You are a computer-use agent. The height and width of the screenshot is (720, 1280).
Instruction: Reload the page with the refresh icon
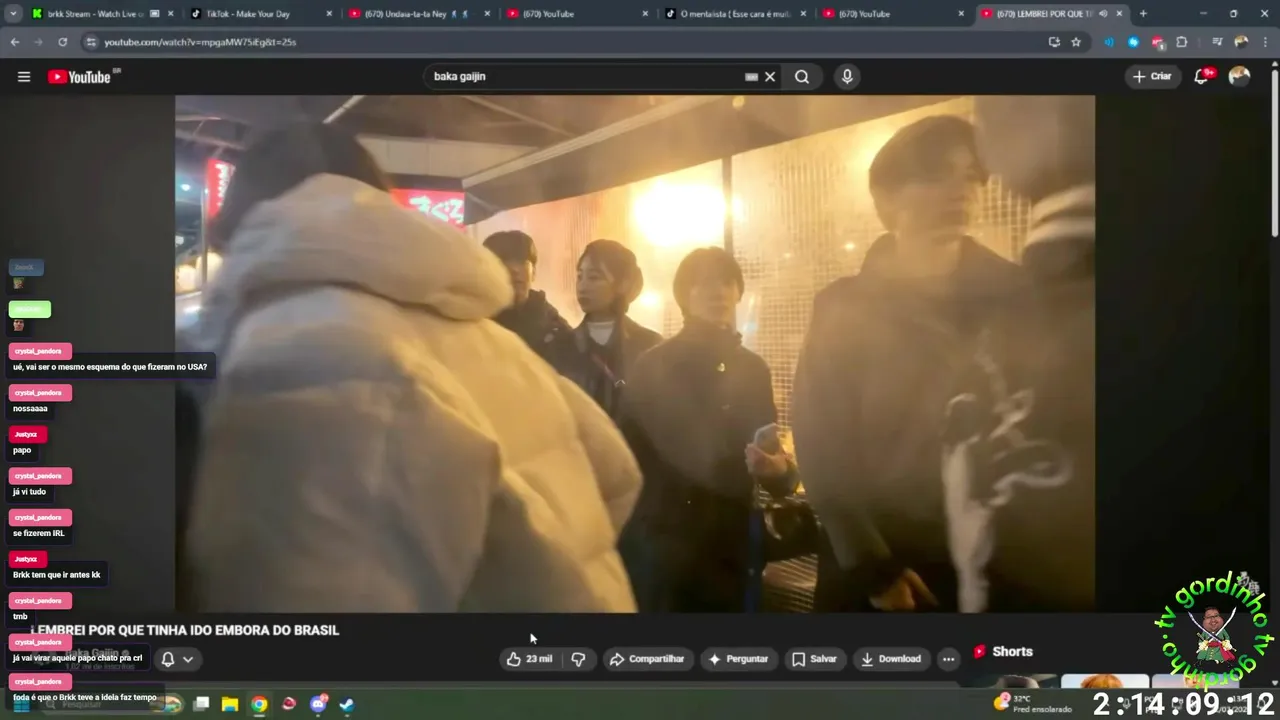tap(63, 42)
